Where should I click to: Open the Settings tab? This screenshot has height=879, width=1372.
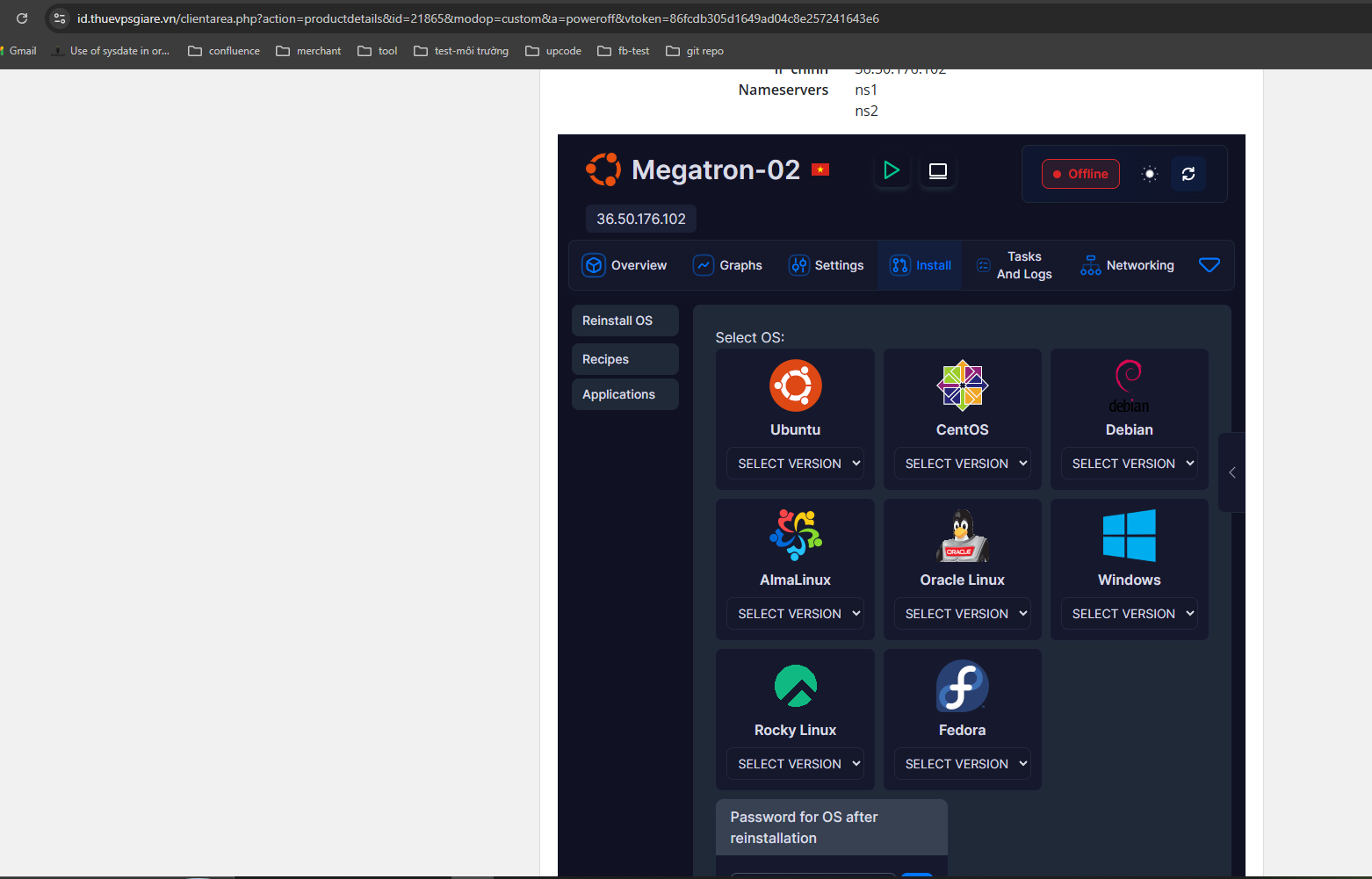[827, 265]
